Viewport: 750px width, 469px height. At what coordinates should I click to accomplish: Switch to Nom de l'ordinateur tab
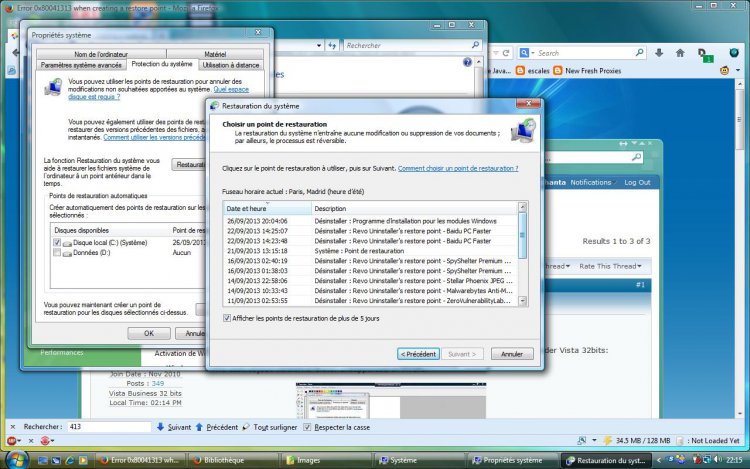101,54
